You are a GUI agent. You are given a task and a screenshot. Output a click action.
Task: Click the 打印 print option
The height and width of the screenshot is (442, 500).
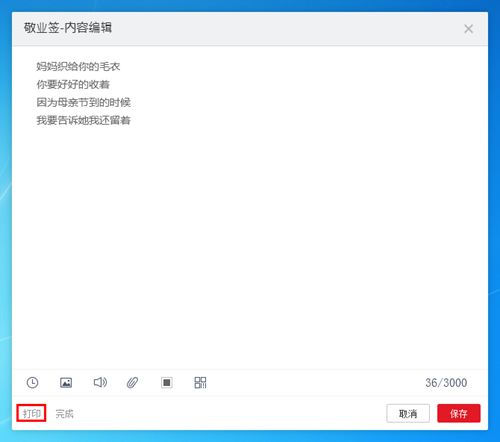pos(31,413)
